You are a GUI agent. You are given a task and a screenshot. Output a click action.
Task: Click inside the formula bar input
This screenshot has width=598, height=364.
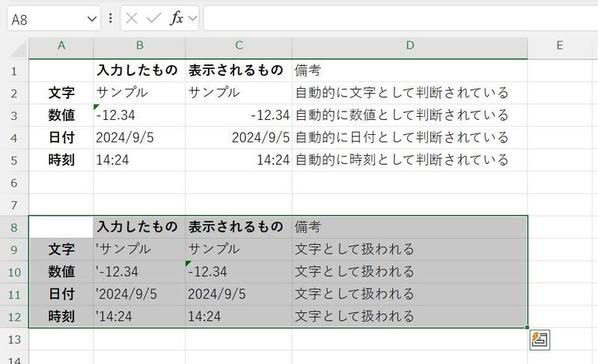400,18
